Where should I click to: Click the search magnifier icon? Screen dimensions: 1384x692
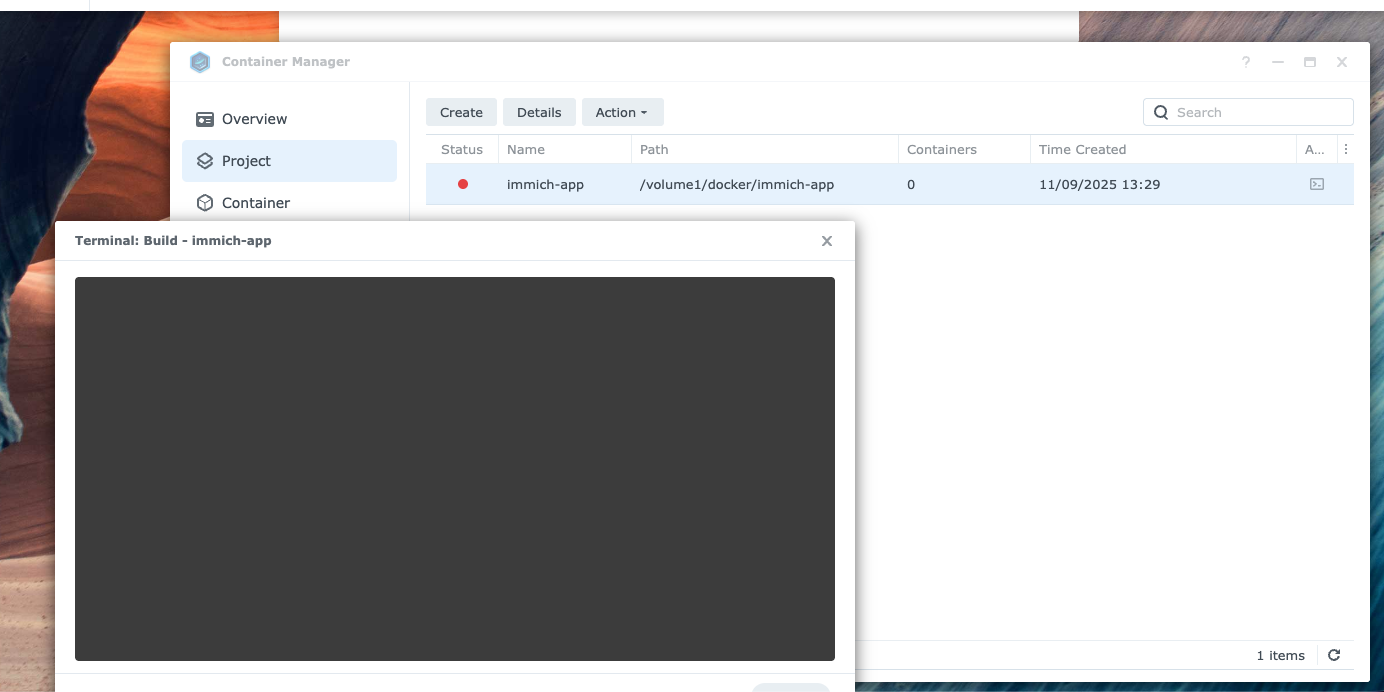(x=1161, y=112)
